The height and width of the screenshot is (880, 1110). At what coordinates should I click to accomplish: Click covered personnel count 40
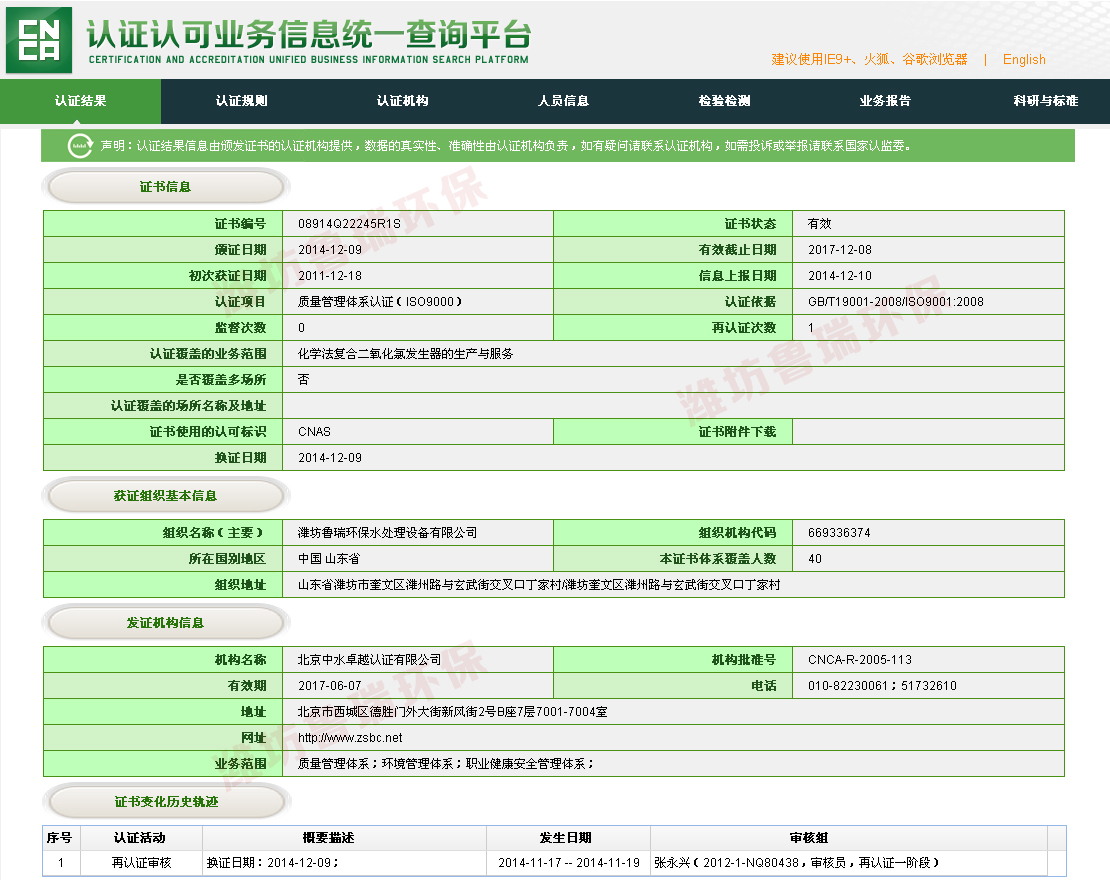point(815,559)
